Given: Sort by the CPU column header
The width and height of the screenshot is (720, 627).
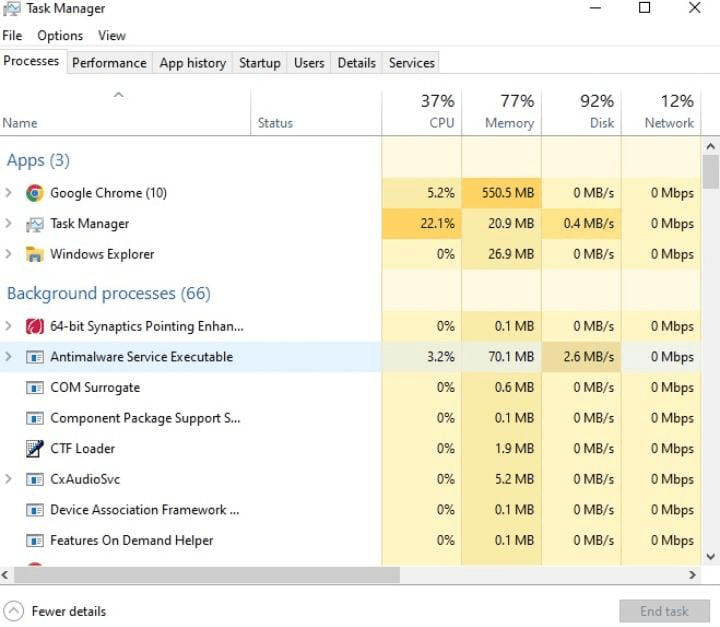Looking at the screenshot, I should pyautogui.click(x=435, y=112).
